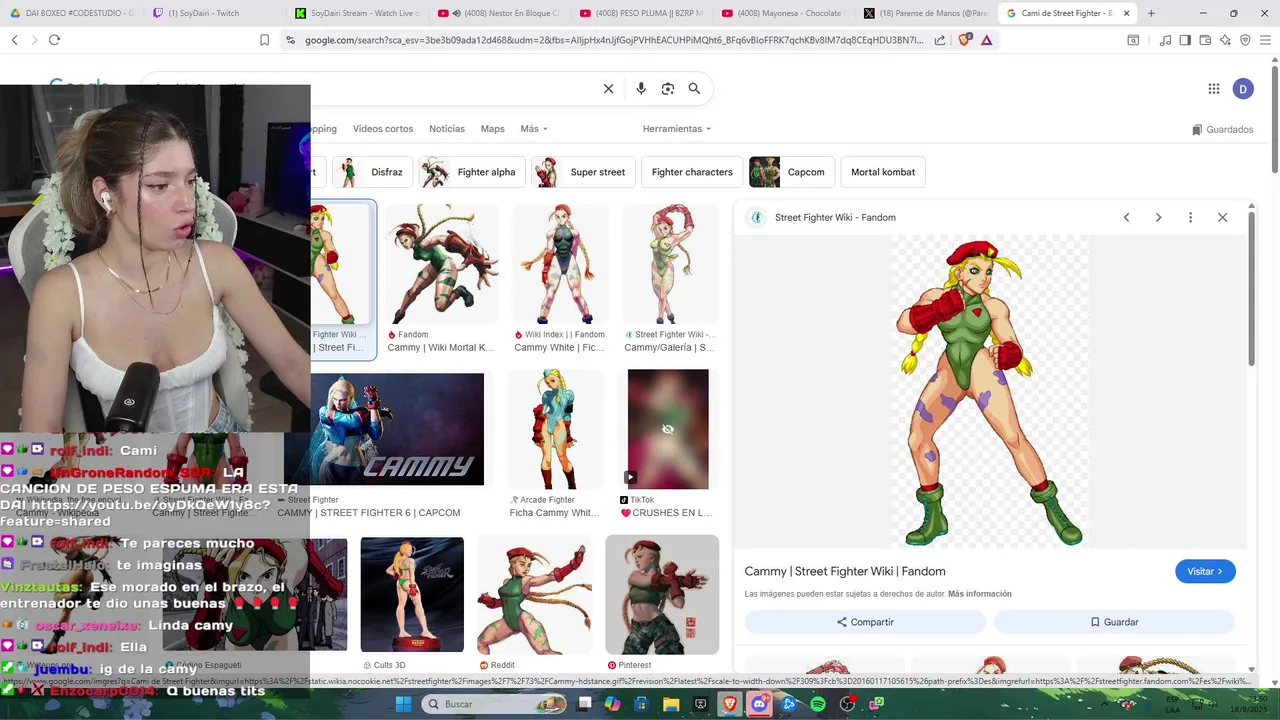Open three-dot options in preview panel
1280x720 pixels.
point(1190,217)
